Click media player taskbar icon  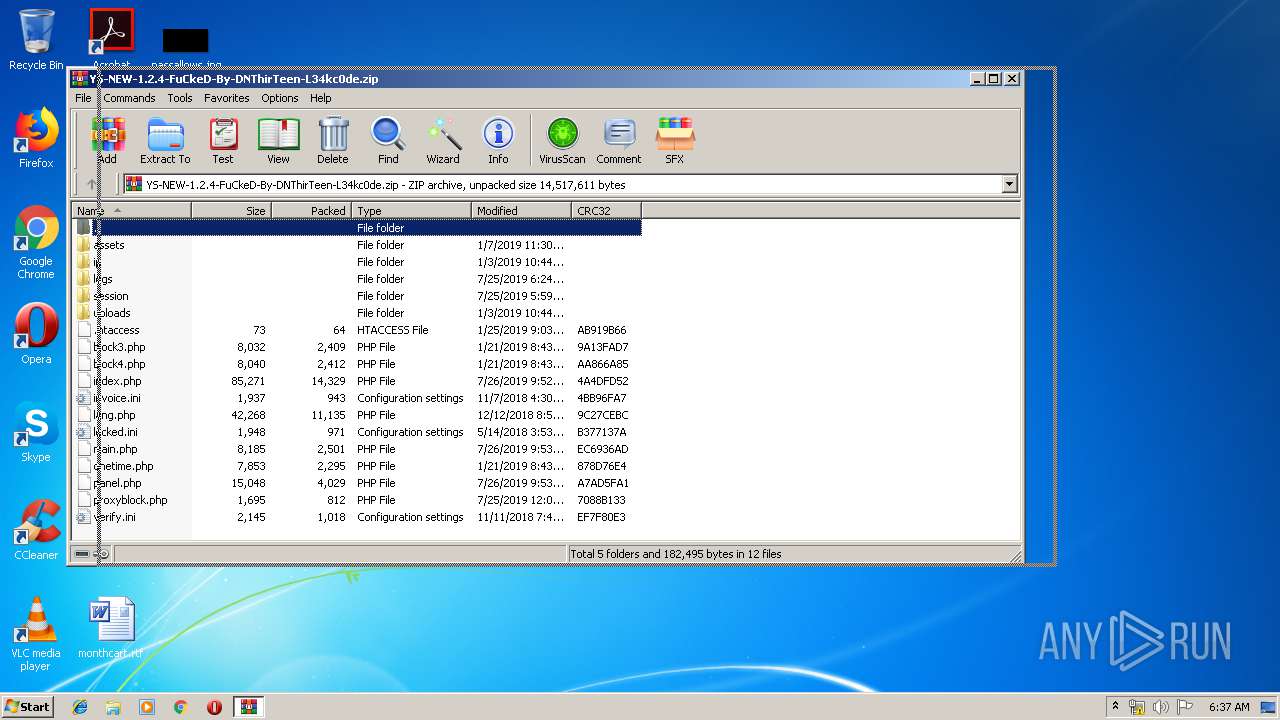pos(147,707)
